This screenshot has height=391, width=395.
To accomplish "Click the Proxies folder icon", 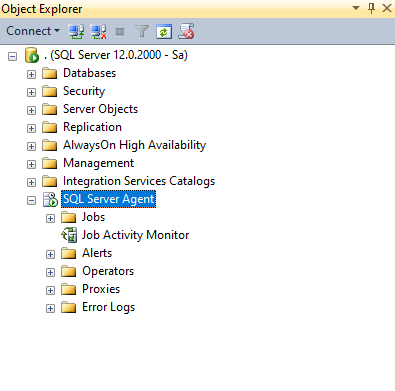I will pyautogui.click(x=69, y=289).
